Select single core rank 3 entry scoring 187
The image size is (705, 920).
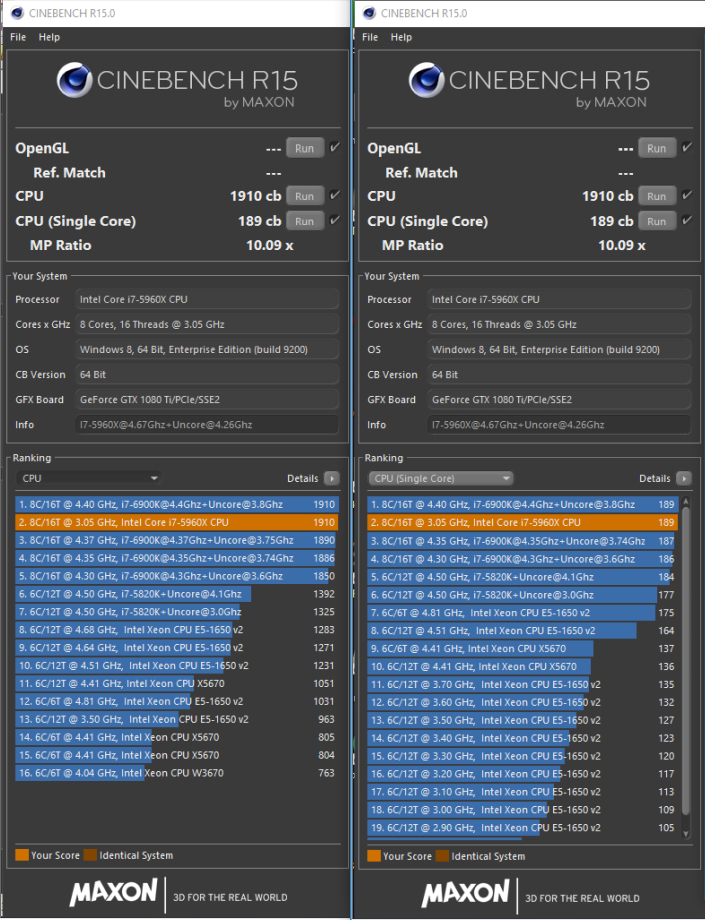click(523, 541)
